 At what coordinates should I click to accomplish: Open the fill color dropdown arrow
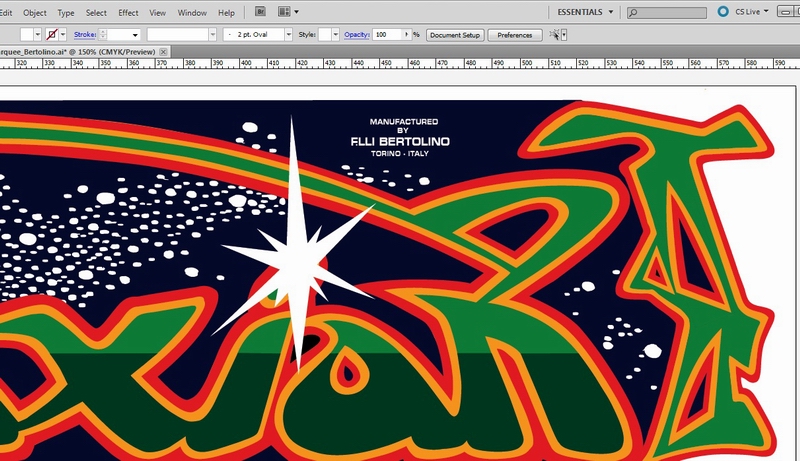37,35
